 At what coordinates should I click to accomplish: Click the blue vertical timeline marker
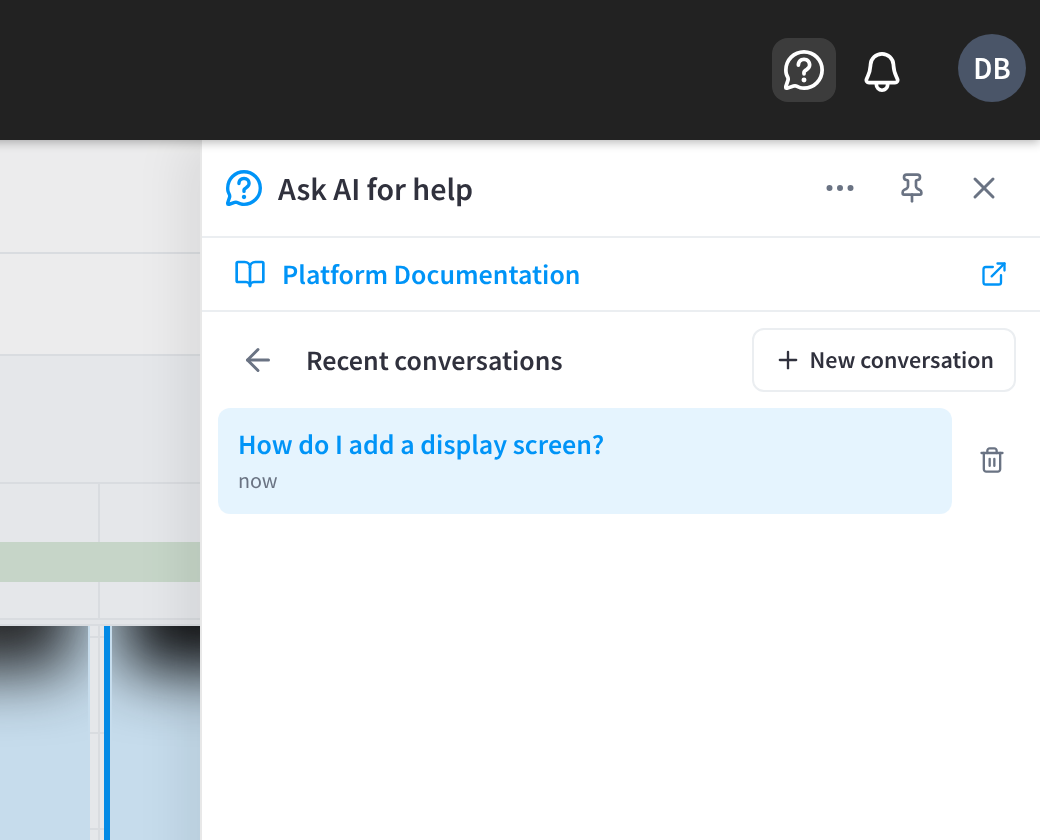click(107, 733)
